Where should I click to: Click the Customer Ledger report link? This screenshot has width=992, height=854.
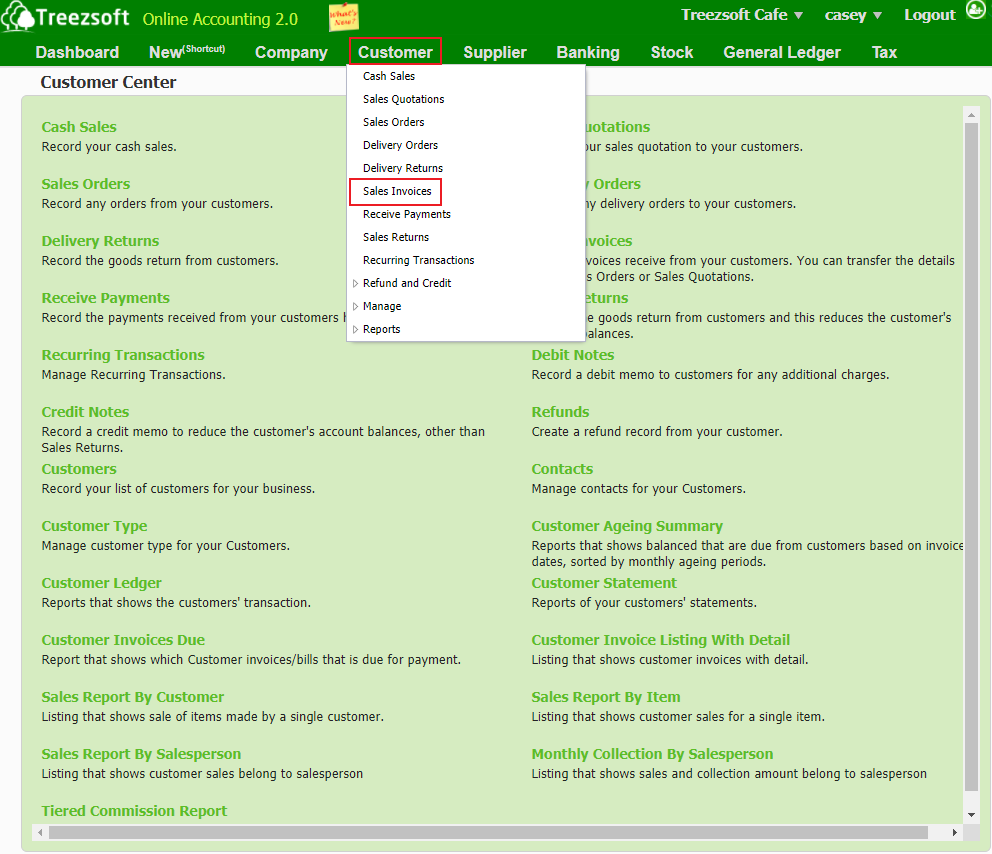(x=101, y=583)
